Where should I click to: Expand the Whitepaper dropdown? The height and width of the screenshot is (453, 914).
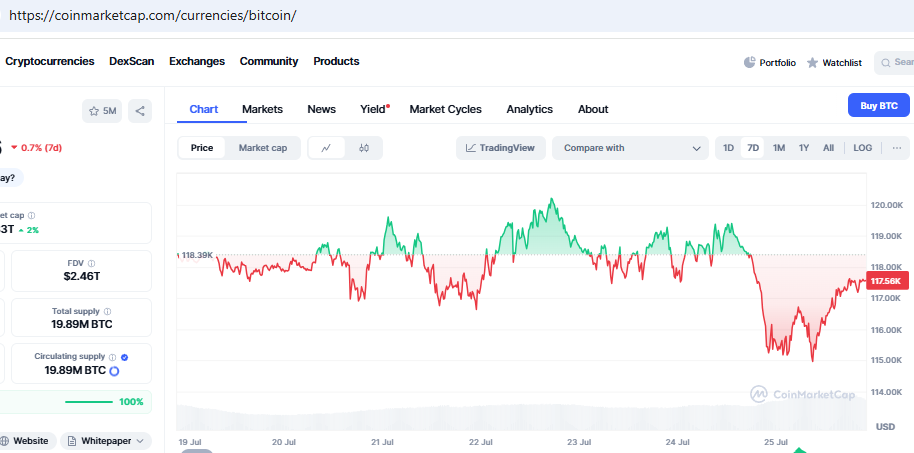(x=106, y=441)
